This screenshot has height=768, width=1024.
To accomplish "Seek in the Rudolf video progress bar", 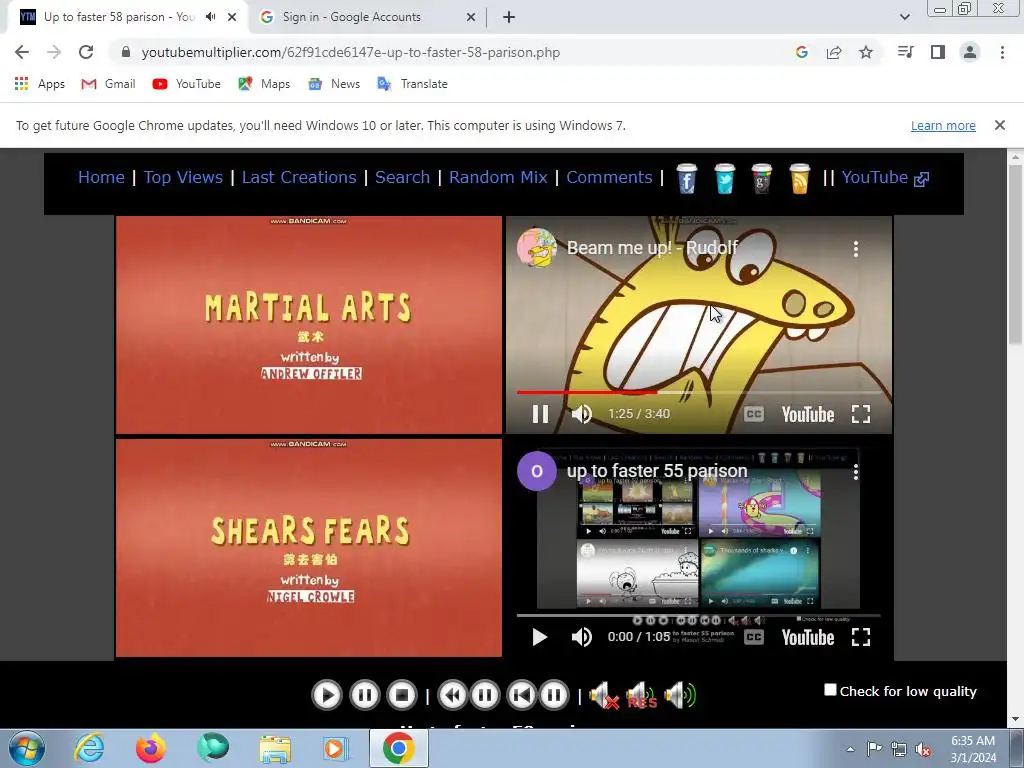I will 698,392.
